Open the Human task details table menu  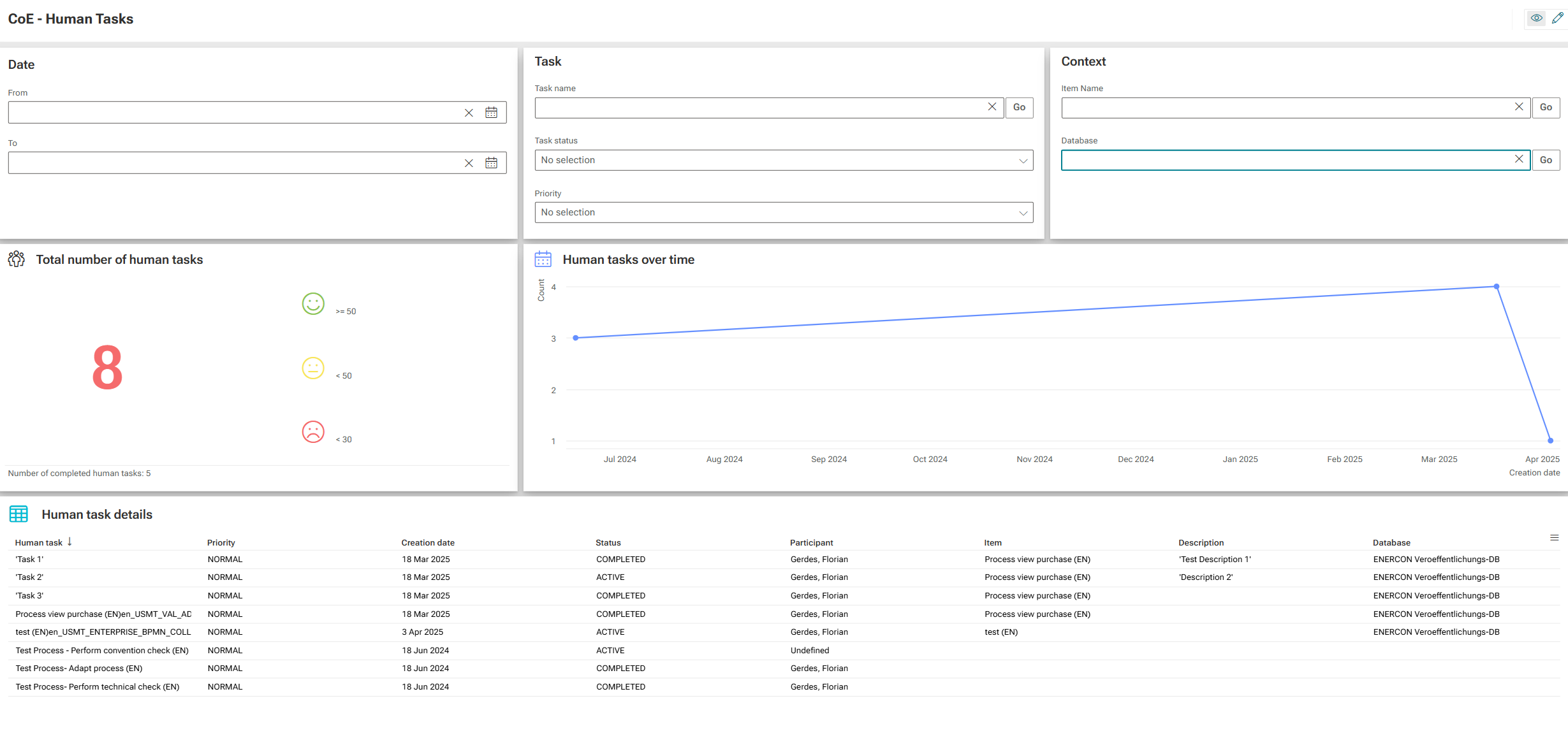pyautogui.click(x=1554, y=538)
